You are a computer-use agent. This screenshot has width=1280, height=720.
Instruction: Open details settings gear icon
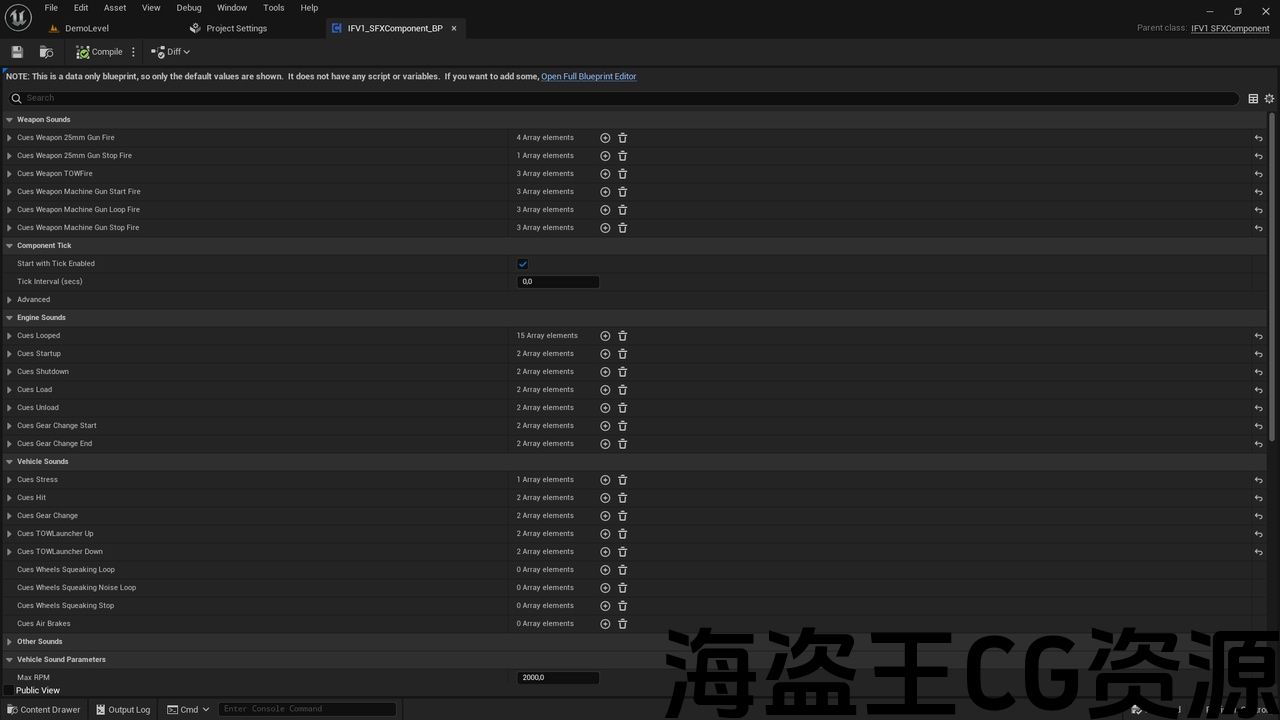coord(1269,99)
